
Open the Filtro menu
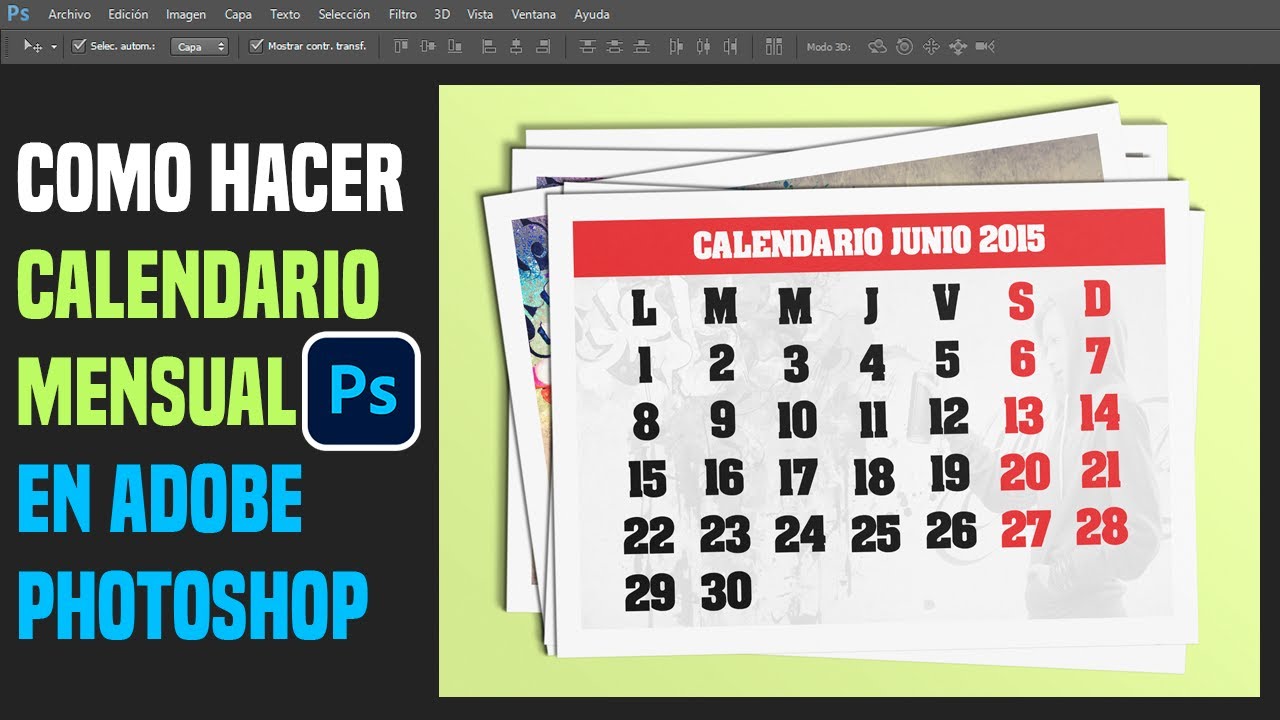[403, 14]
